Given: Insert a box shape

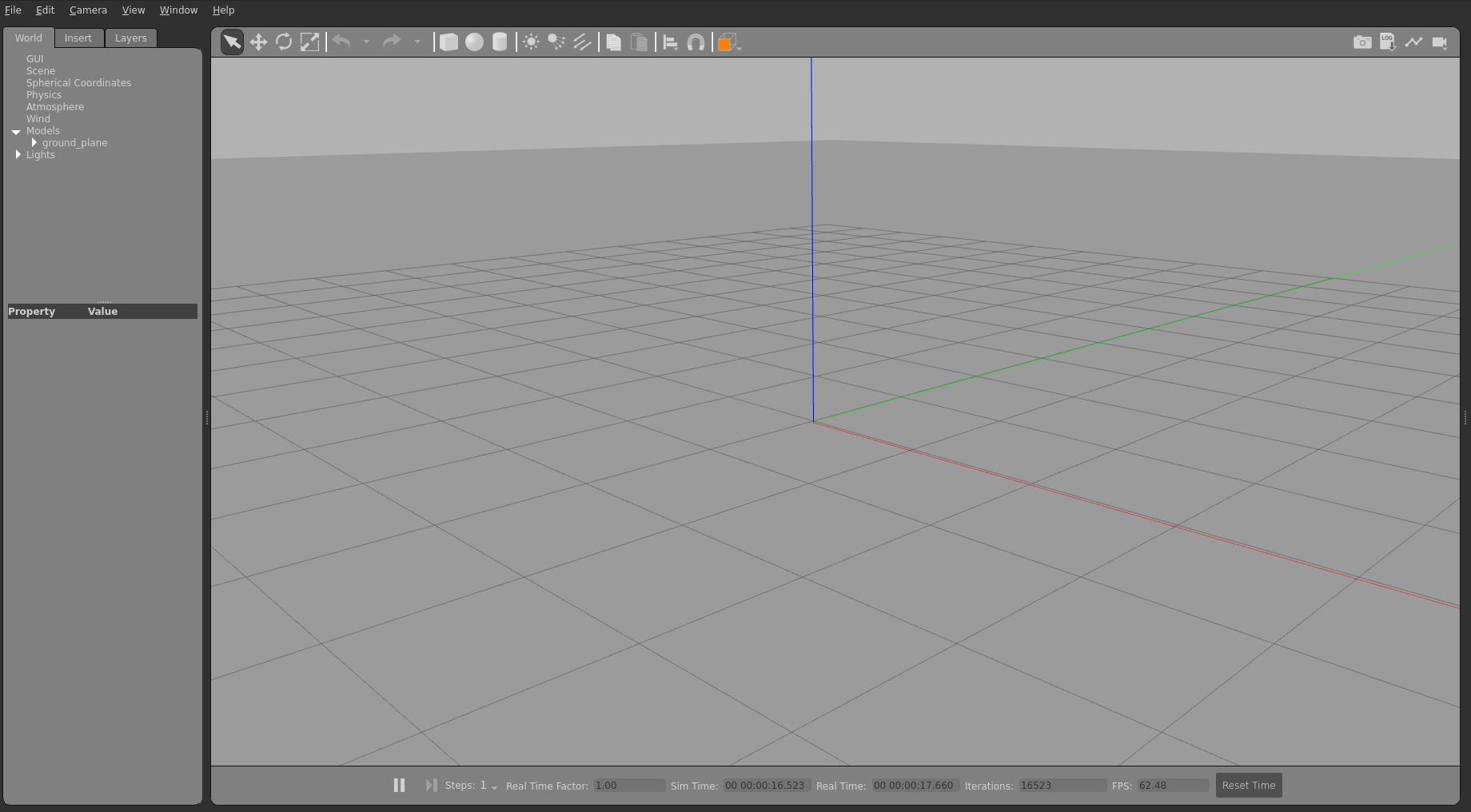Looking at the screenshot, I should click(448, 42).
